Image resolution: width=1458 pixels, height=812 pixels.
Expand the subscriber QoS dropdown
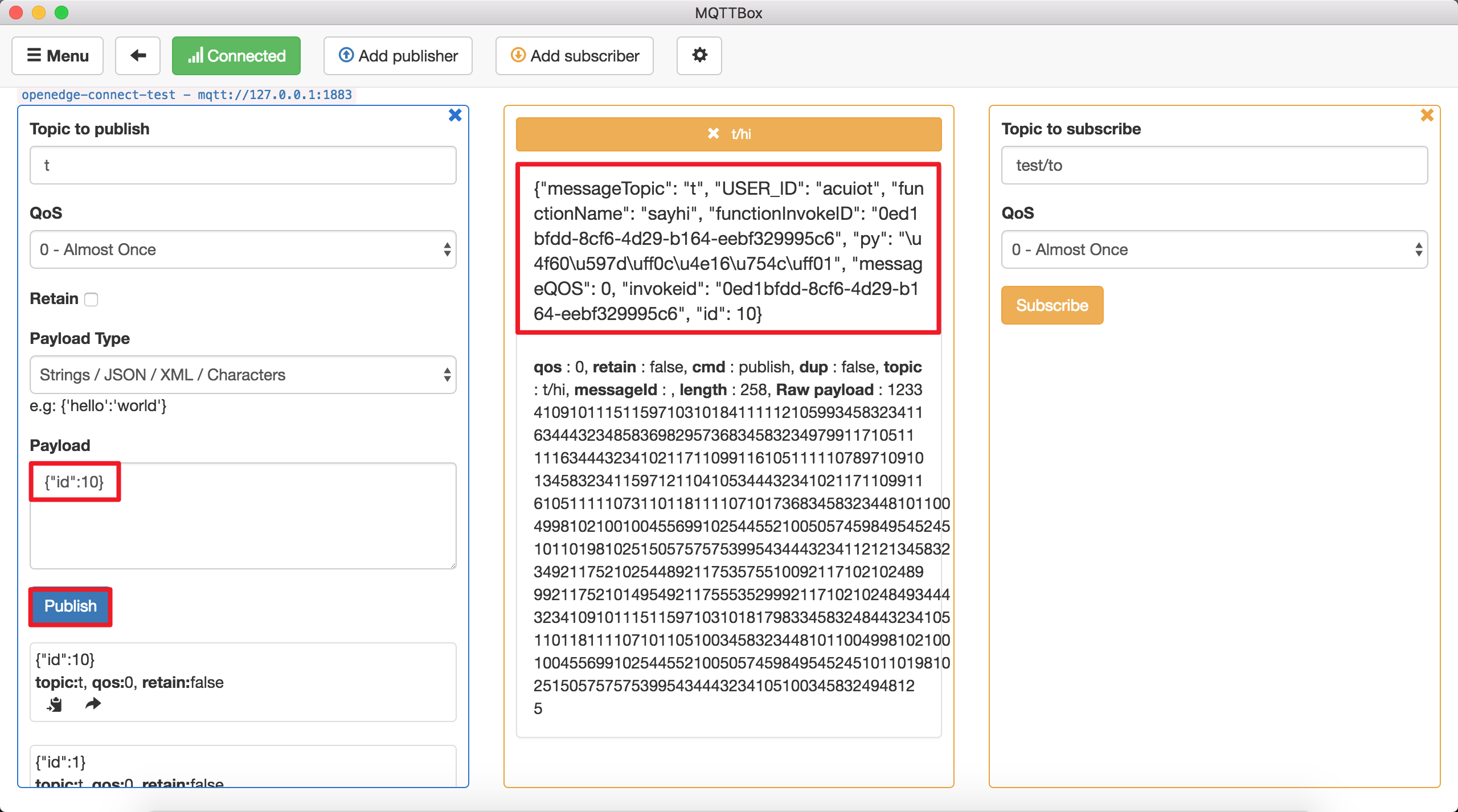pyautogui.click(x=1214, y=249)
